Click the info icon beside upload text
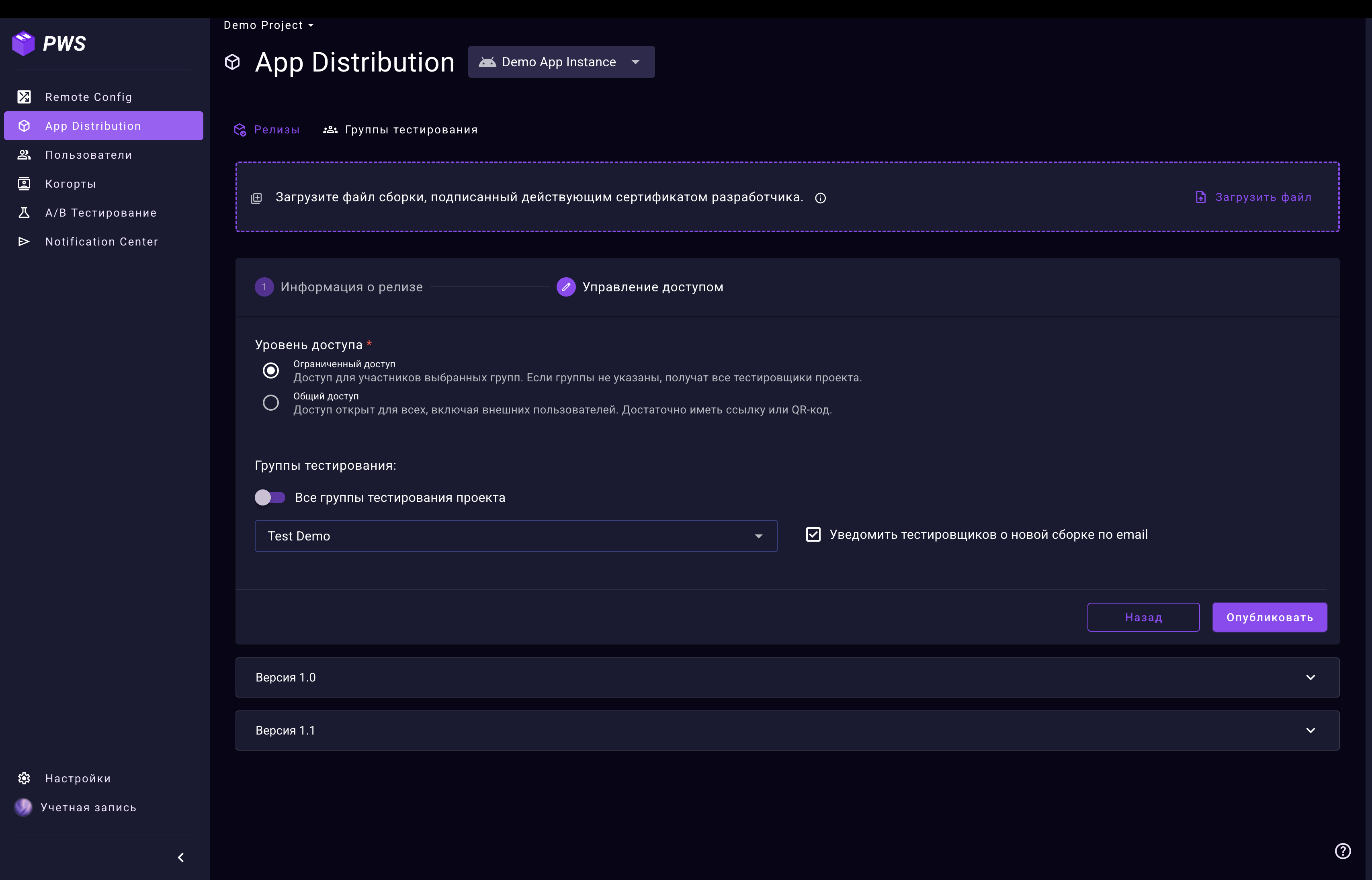This screenshot has height=880, width=1372. (x=820, y=198)
